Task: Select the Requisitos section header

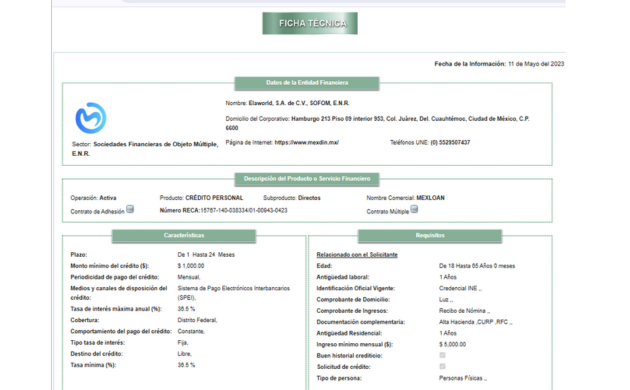Action: coord(430,236)
